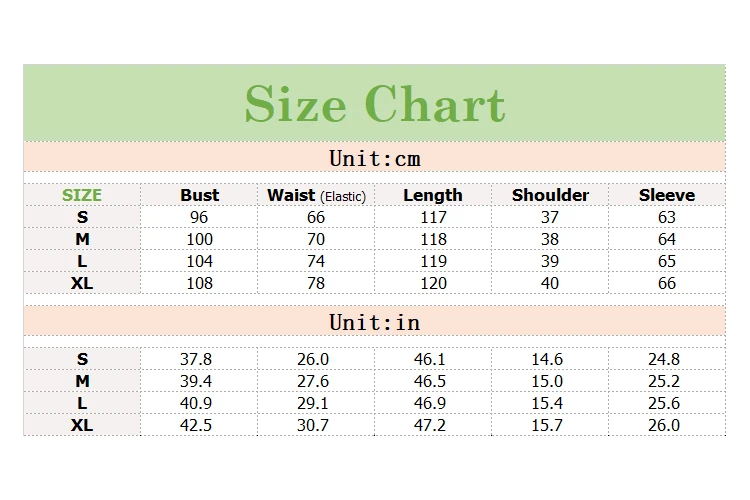
Task: Click the inch Sleeve value 25.2
Action: [x=664, y=381]
